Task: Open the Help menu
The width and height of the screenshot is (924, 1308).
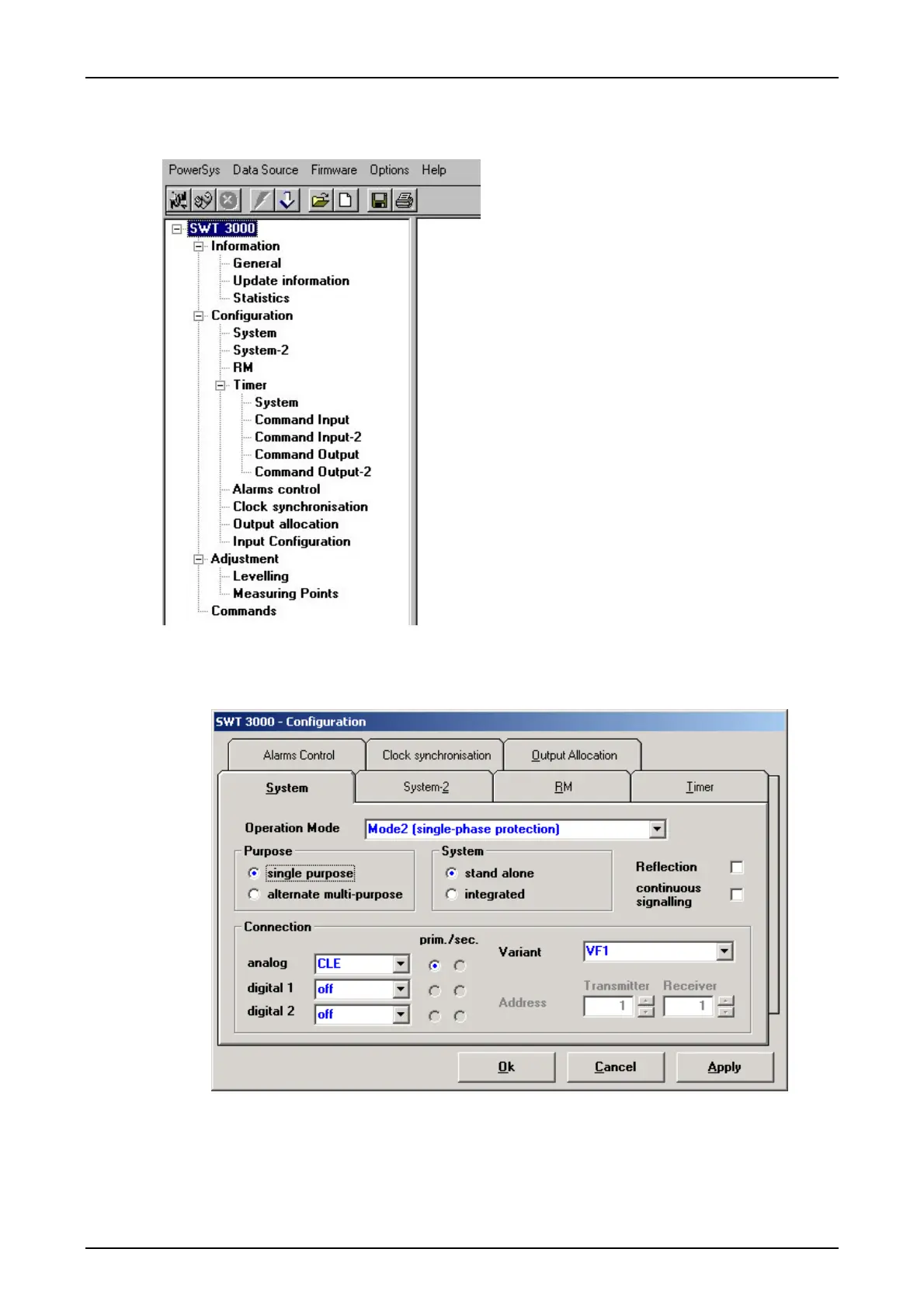Action: click(434, 170)
